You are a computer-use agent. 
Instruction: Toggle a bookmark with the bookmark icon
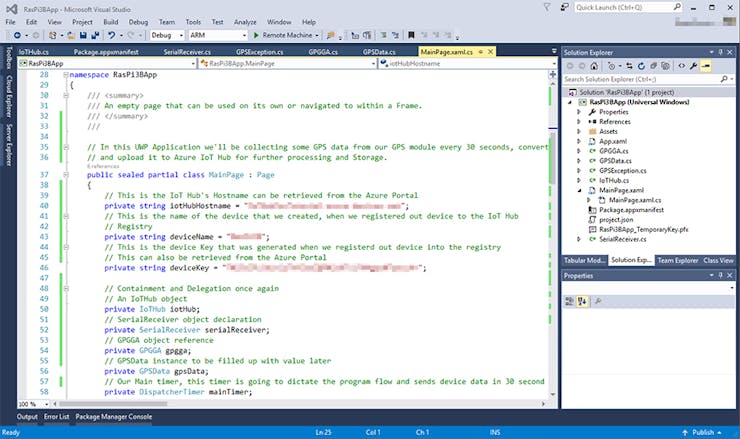(x=411, y=35)
